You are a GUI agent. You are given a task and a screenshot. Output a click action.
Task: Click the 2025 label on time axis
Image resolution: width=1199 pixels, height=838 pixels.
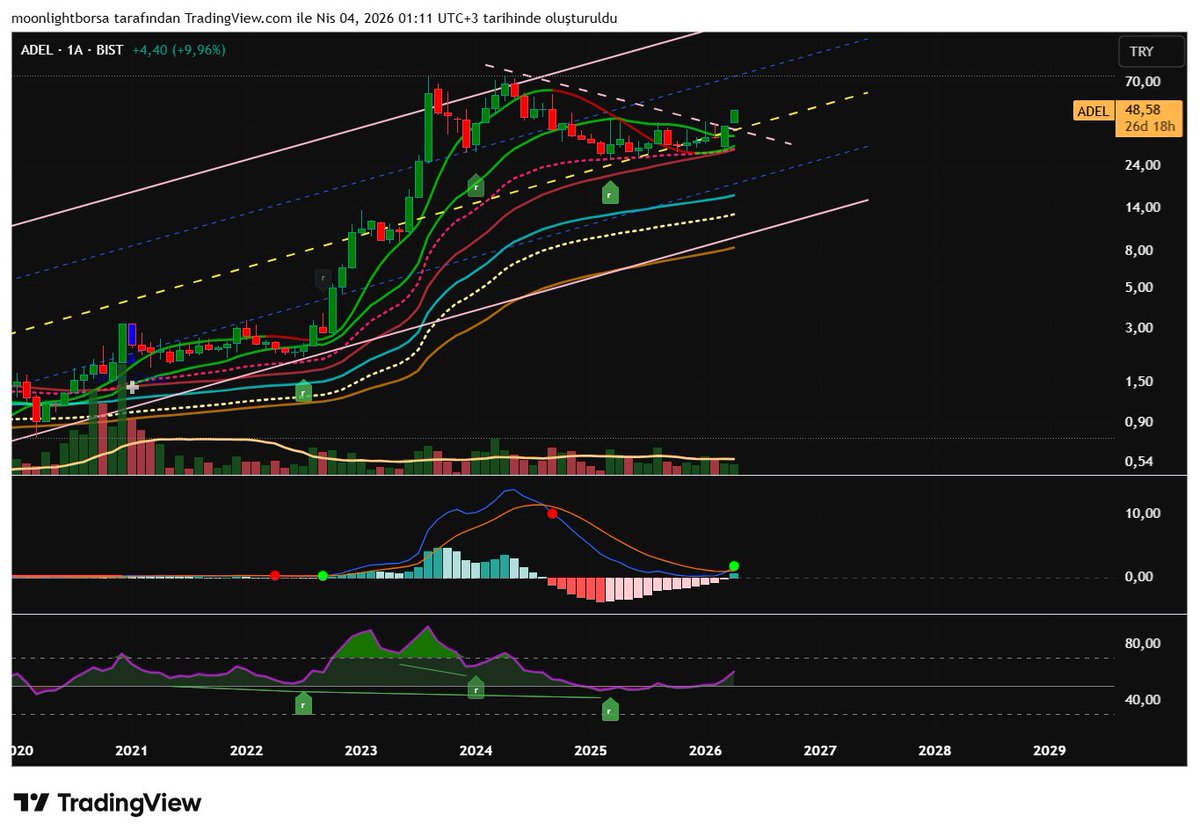[590, 751]
